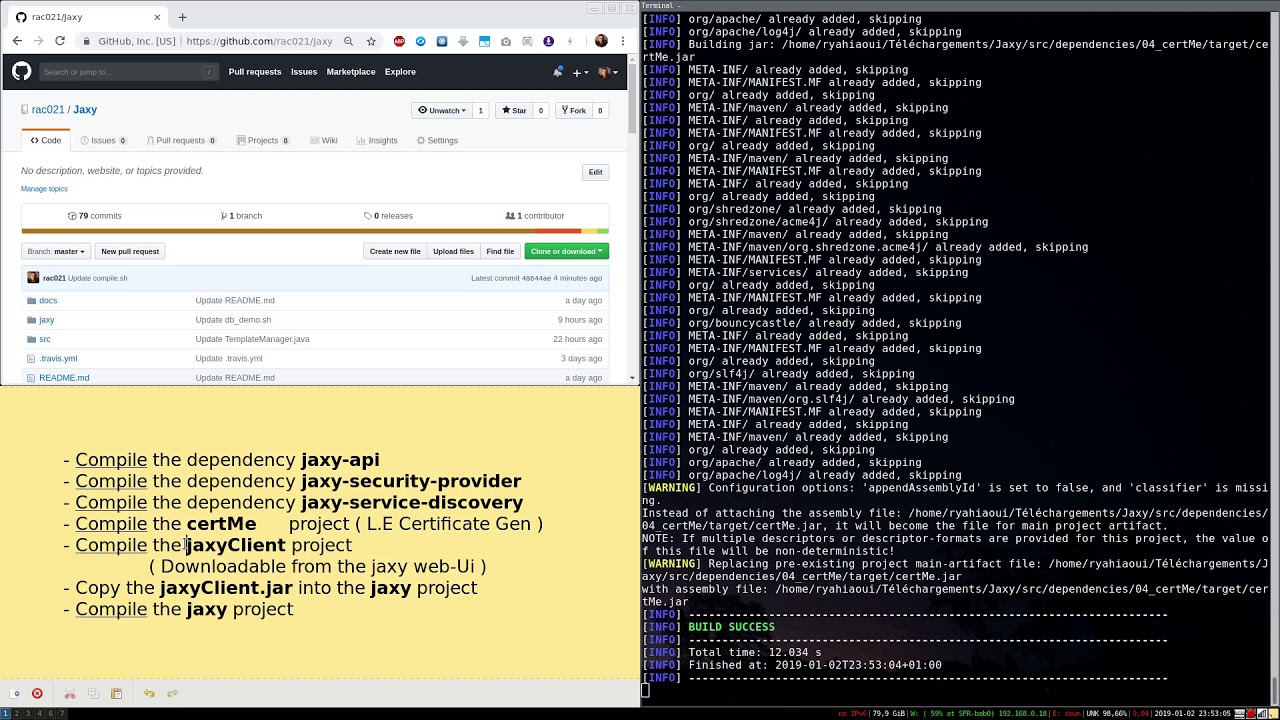Reload the GitHub page
Viewport: 1280px width, 720px height.
(60, 41)
